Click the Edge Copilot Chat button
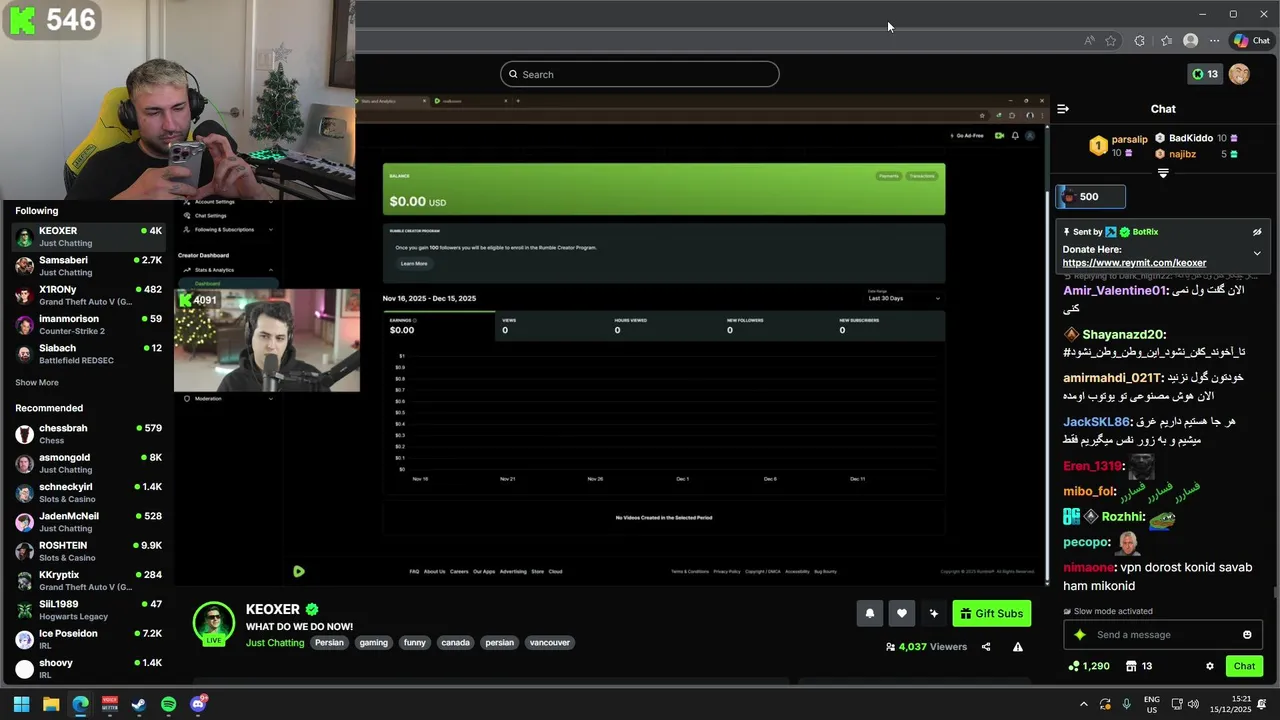Screen dimensions: 1280x720 click(x=1251, y=41)
